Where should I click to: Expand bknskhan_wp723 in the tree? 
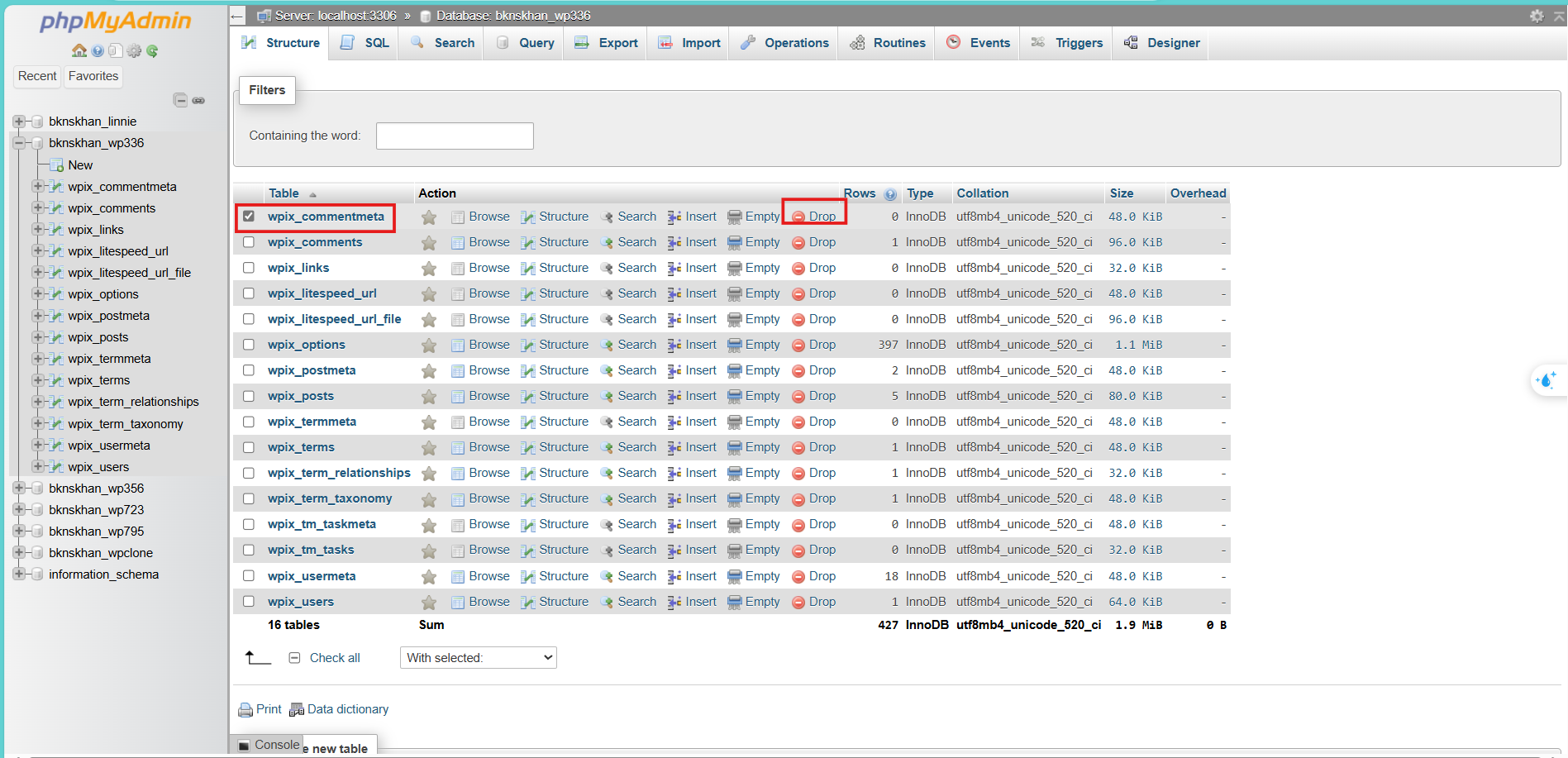[x=18, y=510]
